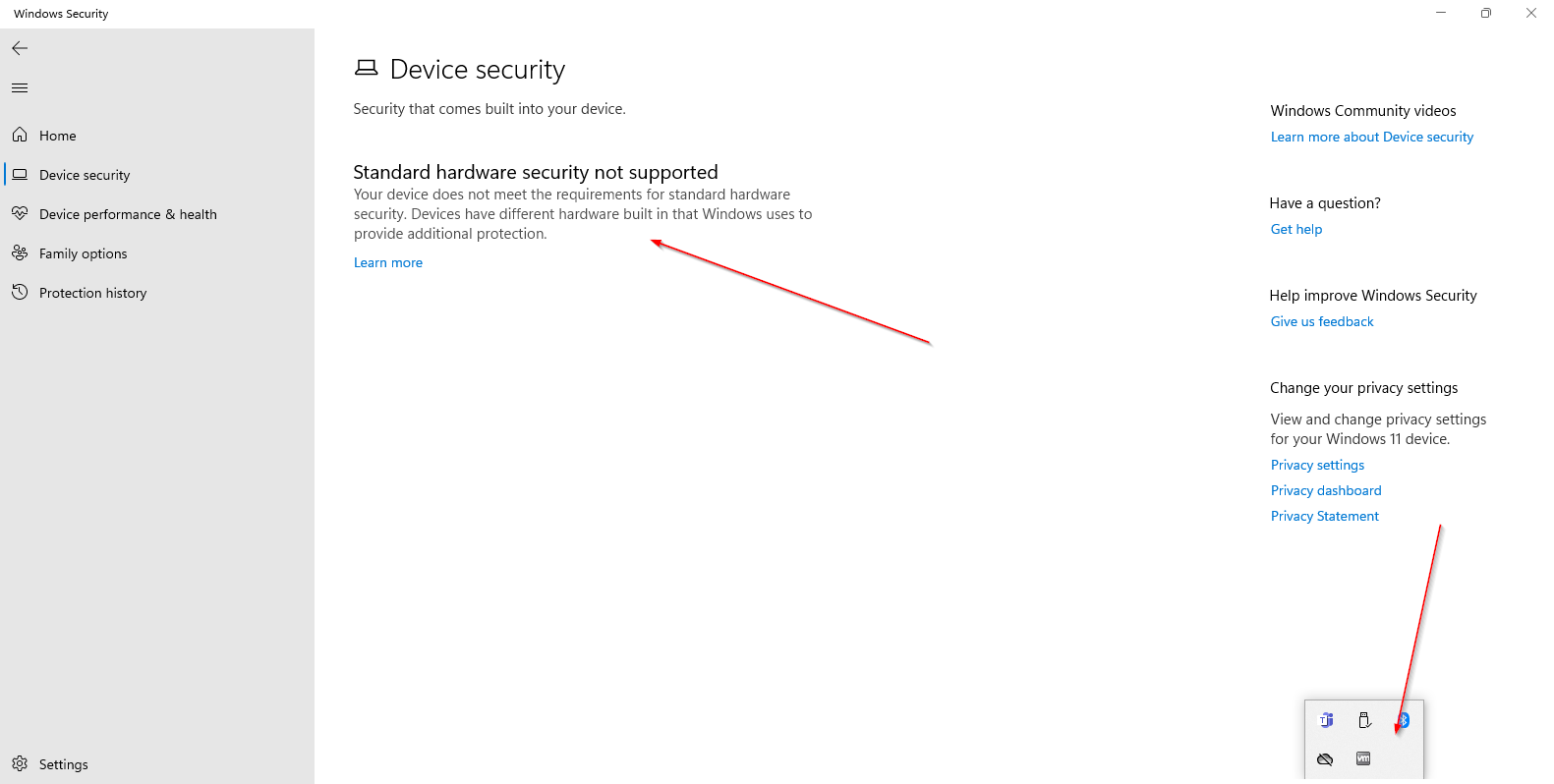Click the Bluetooth tray icon

coord(1404,720)
